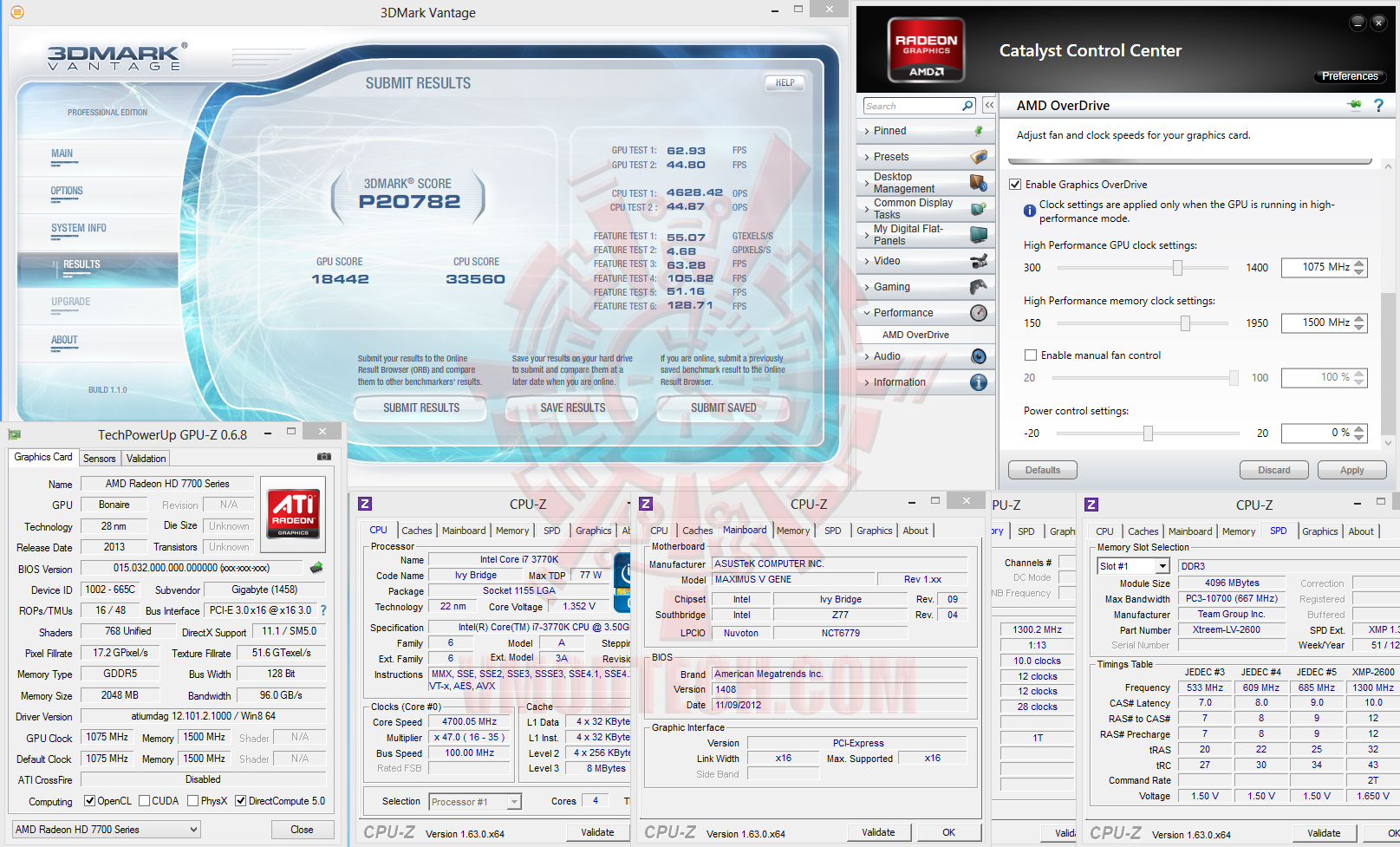This screenshot has width=1400, height=847.
Task: Open the Caches tab in the CPU-Z Processor window
Action: [x=417, y=531]
